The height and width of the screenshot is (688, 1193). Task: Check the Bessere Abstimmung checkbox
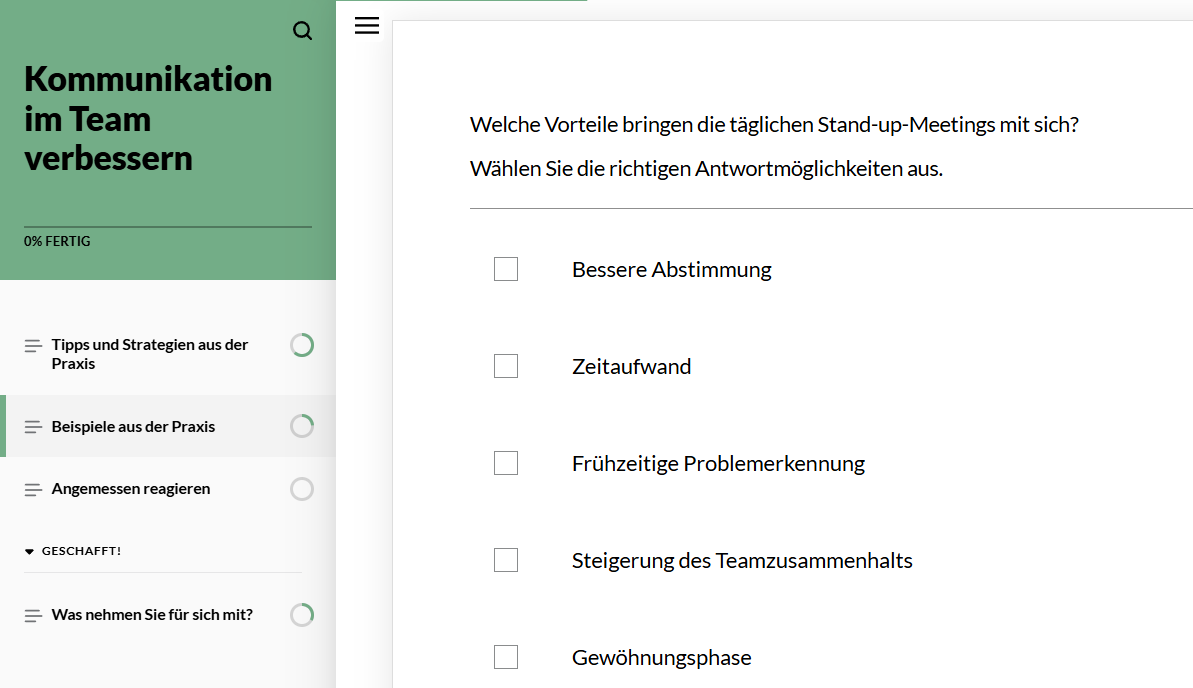pos(506,269)
